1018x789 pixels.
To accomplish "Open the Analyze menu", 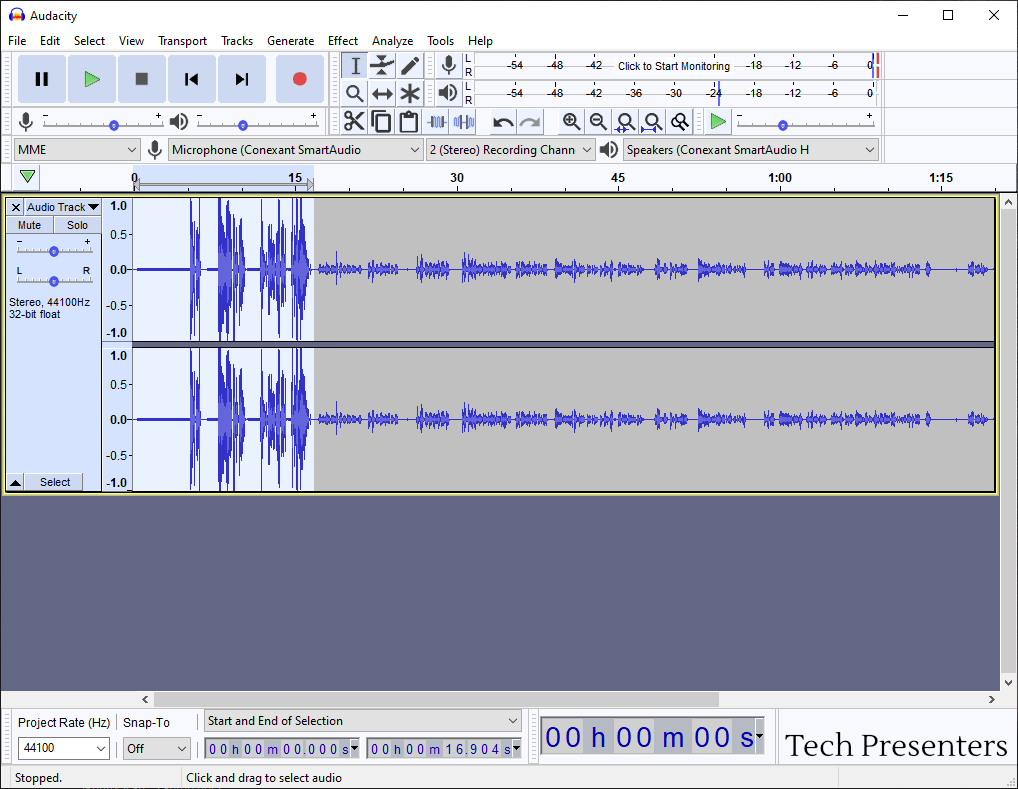I will point(393,41).
